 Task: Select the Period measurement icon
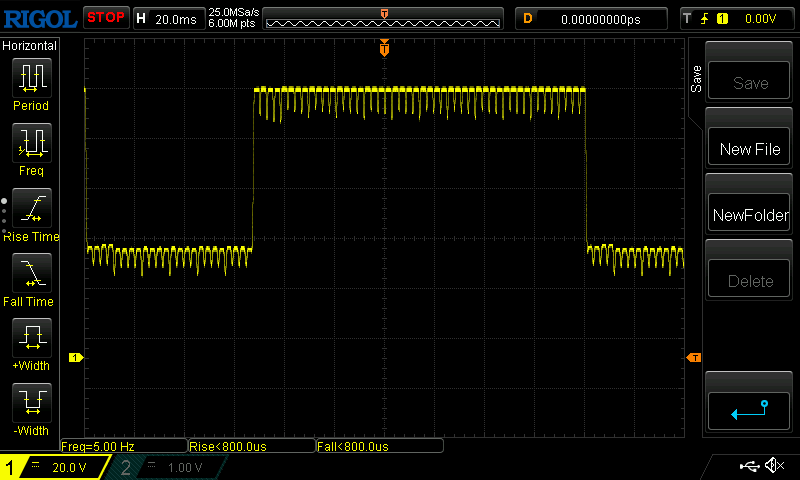point(30,78)
